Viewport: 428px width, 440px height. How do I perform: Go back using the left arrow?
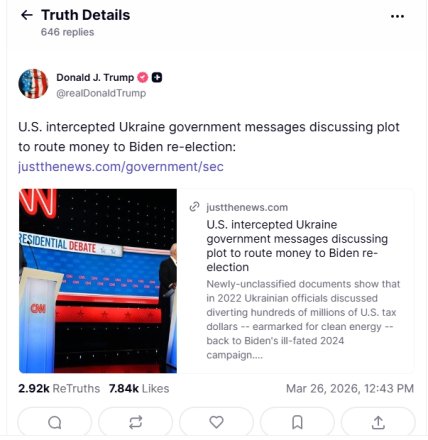click(27, 15)
